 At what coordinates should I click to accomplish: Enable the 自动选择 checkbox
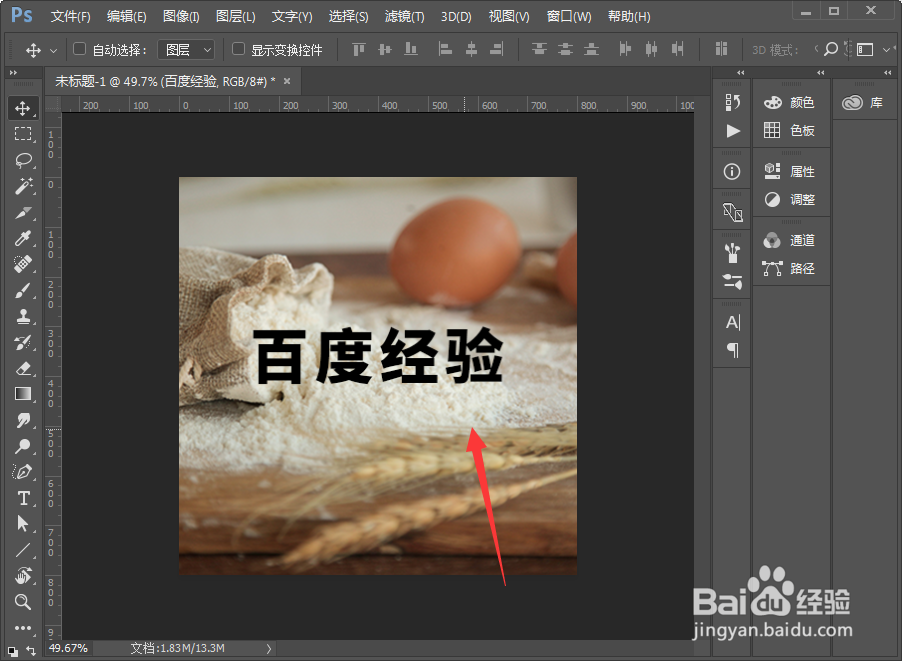79,49
